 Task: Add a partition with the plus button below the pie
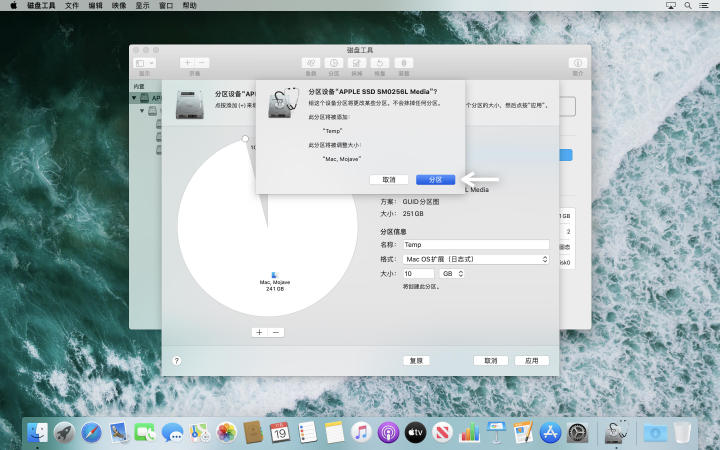coord(259,332)
